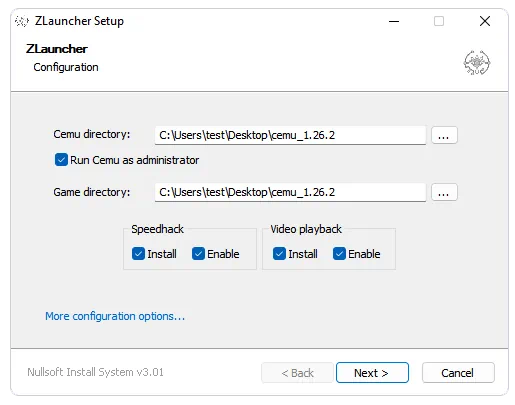Click Nullsoft Install System v3.01 text
The image size is (515, 405).
95,372
